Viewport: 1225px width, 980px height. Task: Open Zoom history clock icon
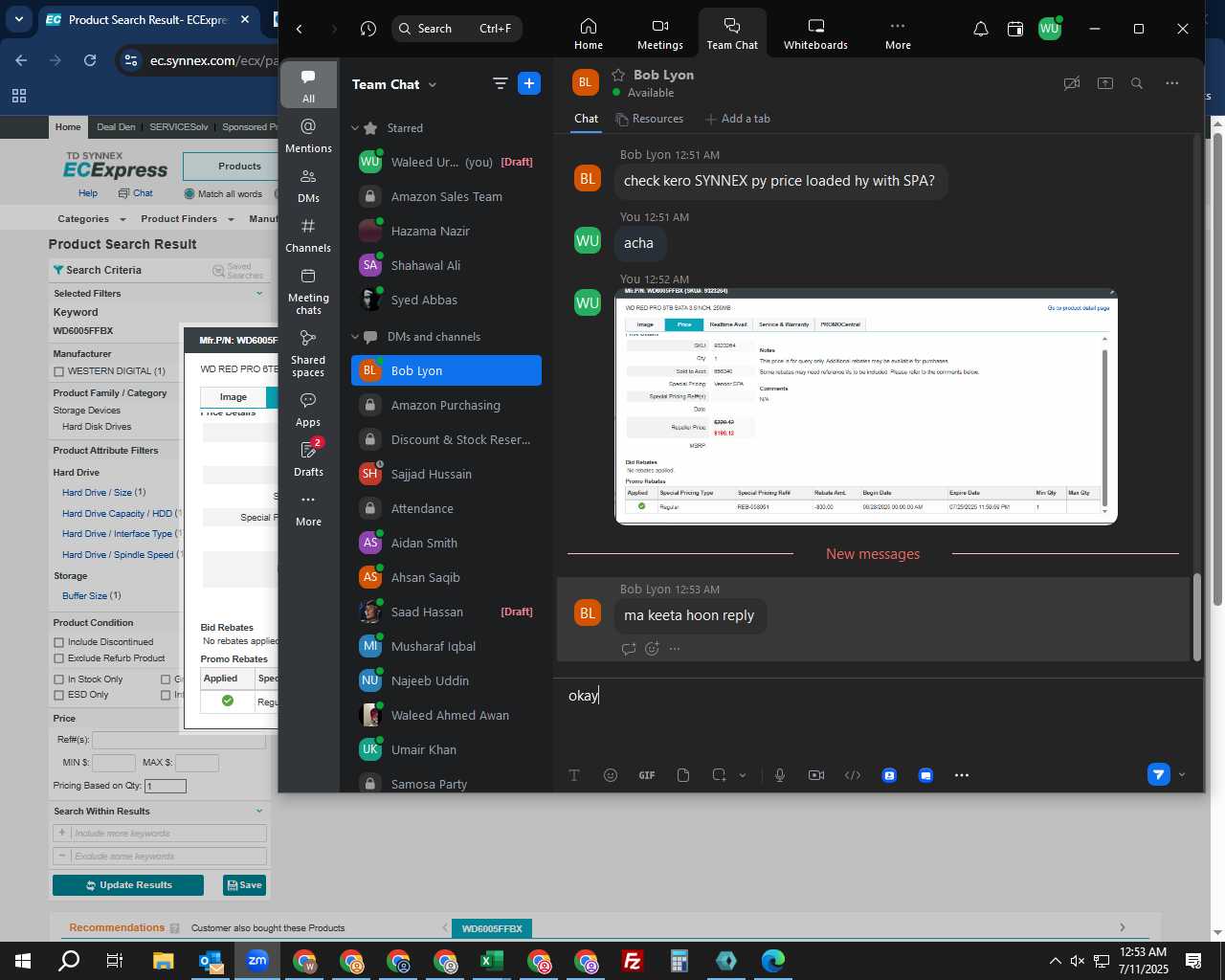pyautogui.click(x=368, y=29)
